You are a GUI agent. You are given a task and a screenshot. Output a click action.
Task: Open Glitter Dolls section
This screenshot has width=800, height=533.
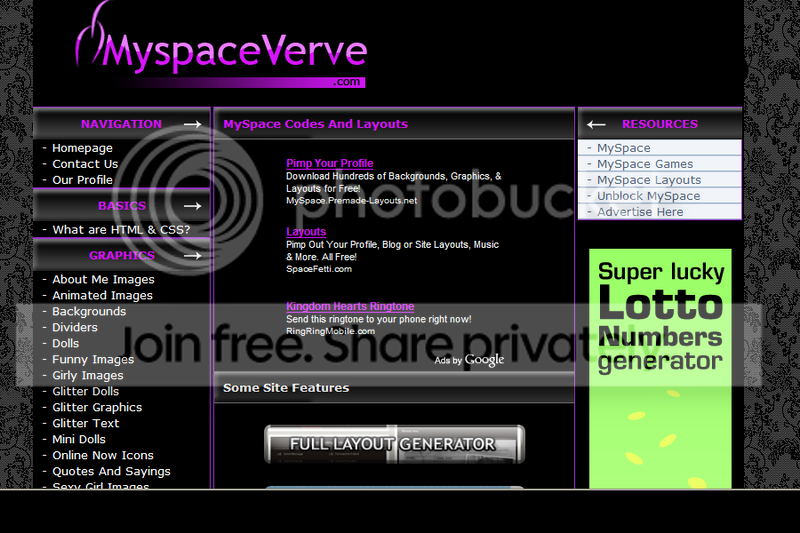(x=85, y=391)
